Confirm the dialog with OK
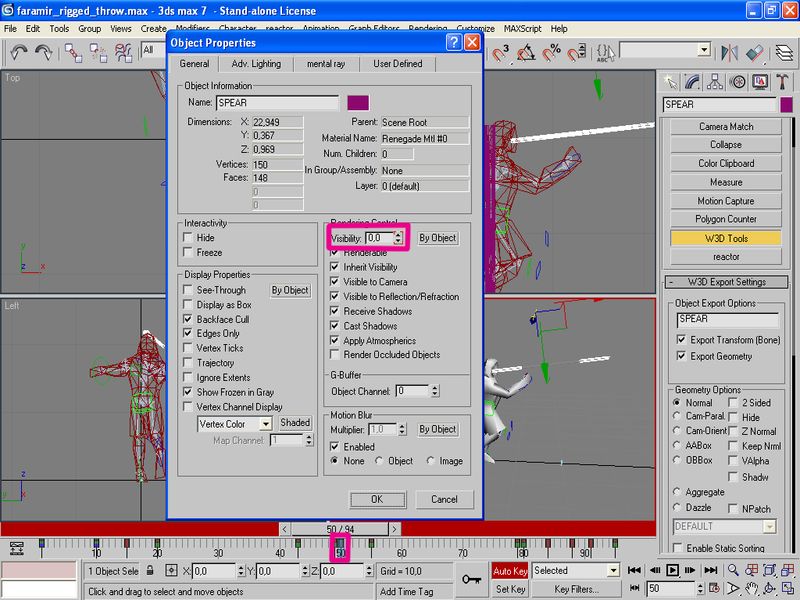Screen dimensions: 800x600 click(x=377, y=499)
